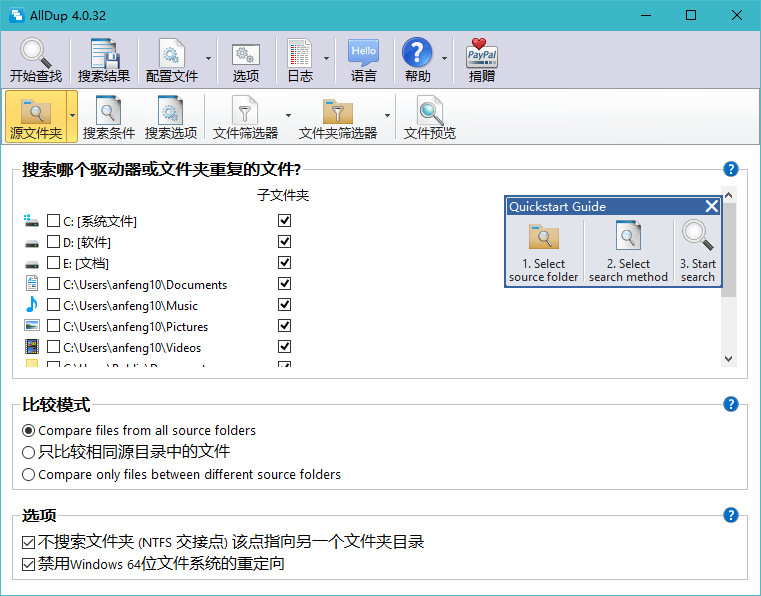Select the 源文件夹 tab
761x596 pixels.
click(35, 117)
